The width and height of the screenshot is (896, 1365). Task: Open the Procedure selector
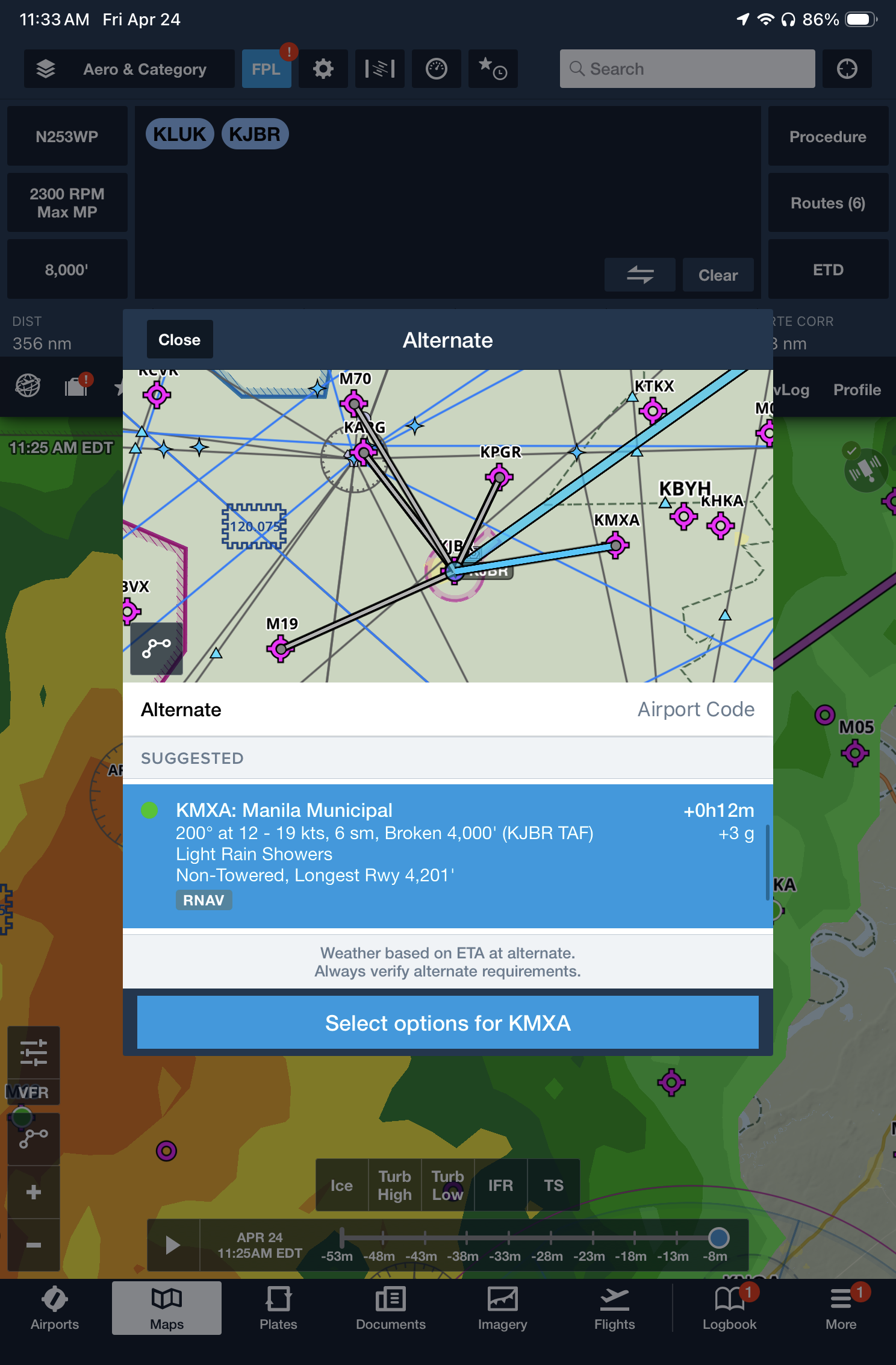(x=827, y=137)
